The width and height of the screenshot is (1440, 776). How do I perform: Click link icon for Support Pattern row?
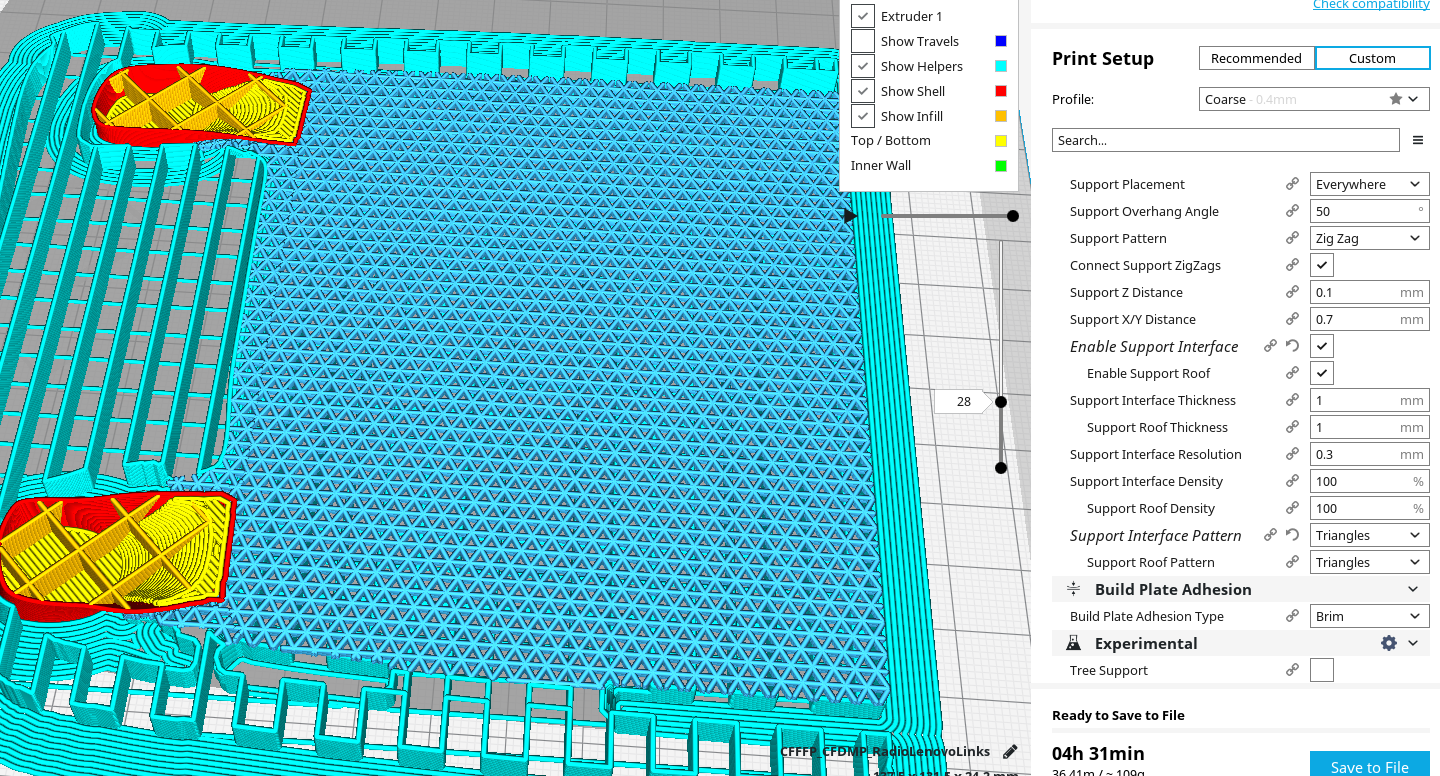(x=1292, y=238)
